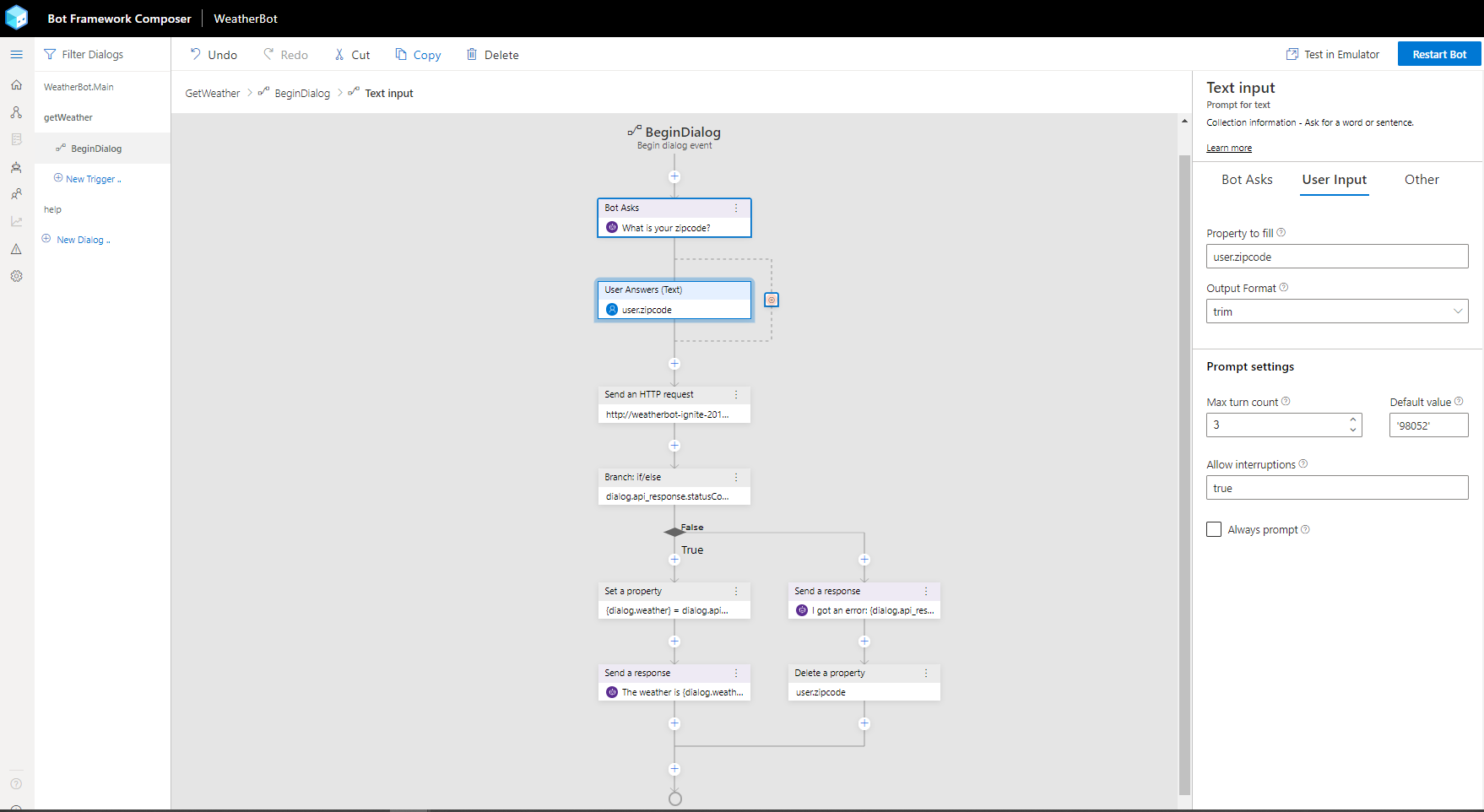Edit Property to fill field

[1337, 257]
